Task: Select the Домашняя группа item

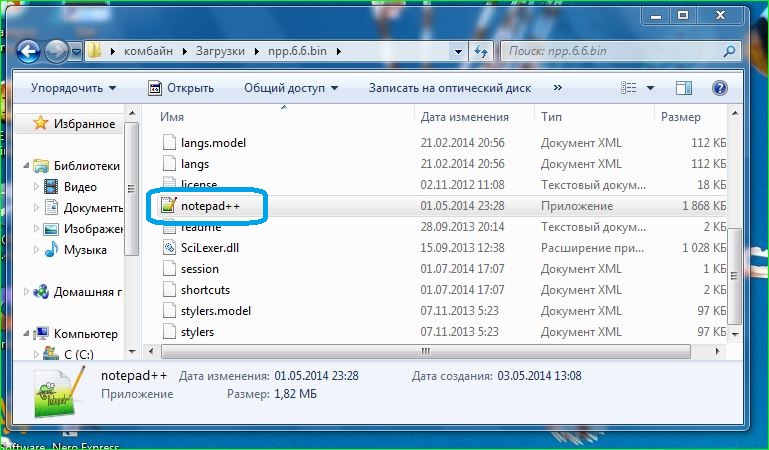Action: tap(77, 292)
